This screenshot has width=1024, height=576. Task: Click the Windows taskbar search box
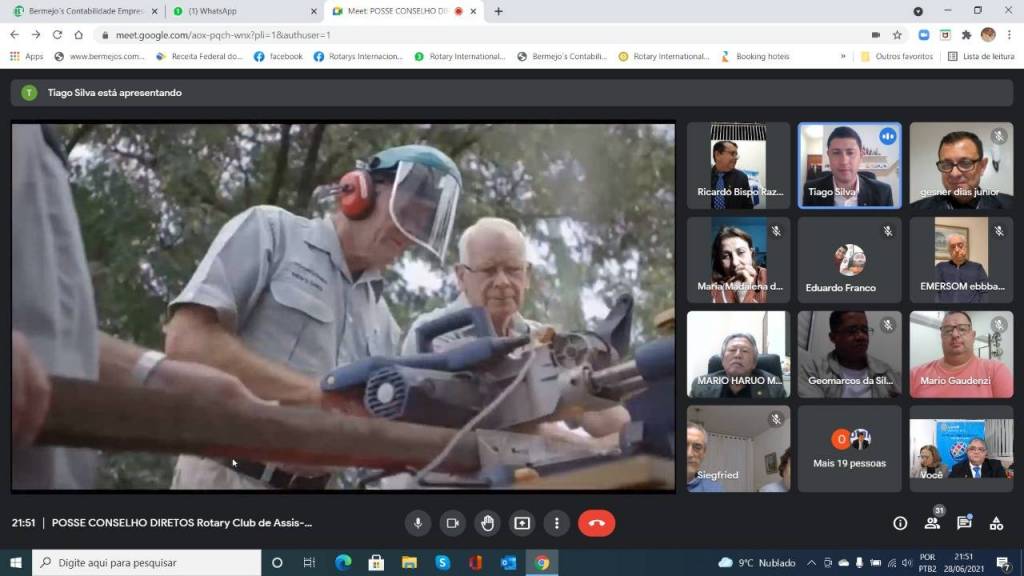pos(150,563)
